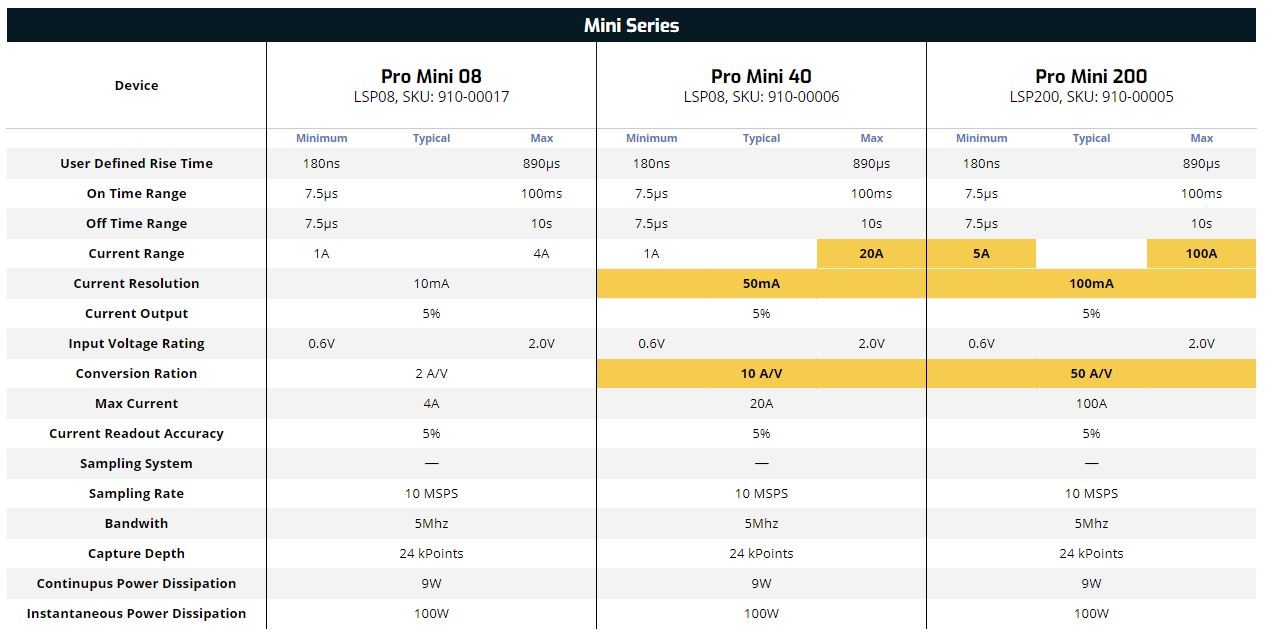
Task: Click the highlighted 5A minimum current cell
Action: [981, 253]
